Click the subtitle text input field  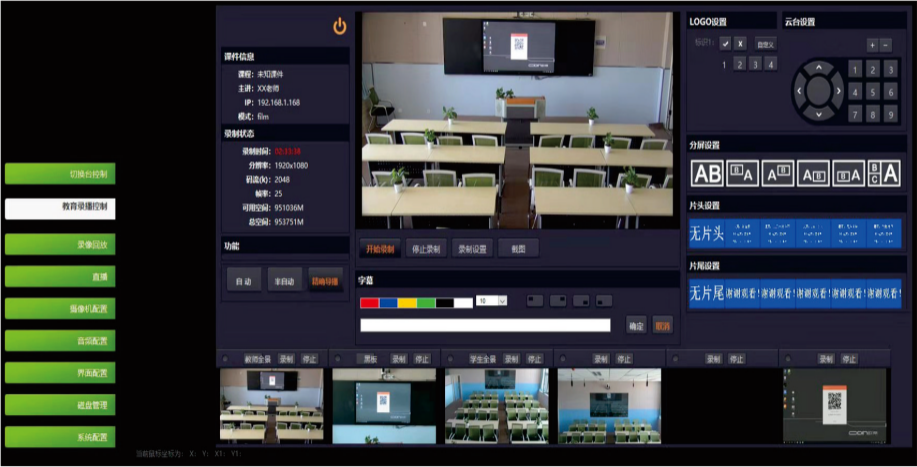point(485,325)
